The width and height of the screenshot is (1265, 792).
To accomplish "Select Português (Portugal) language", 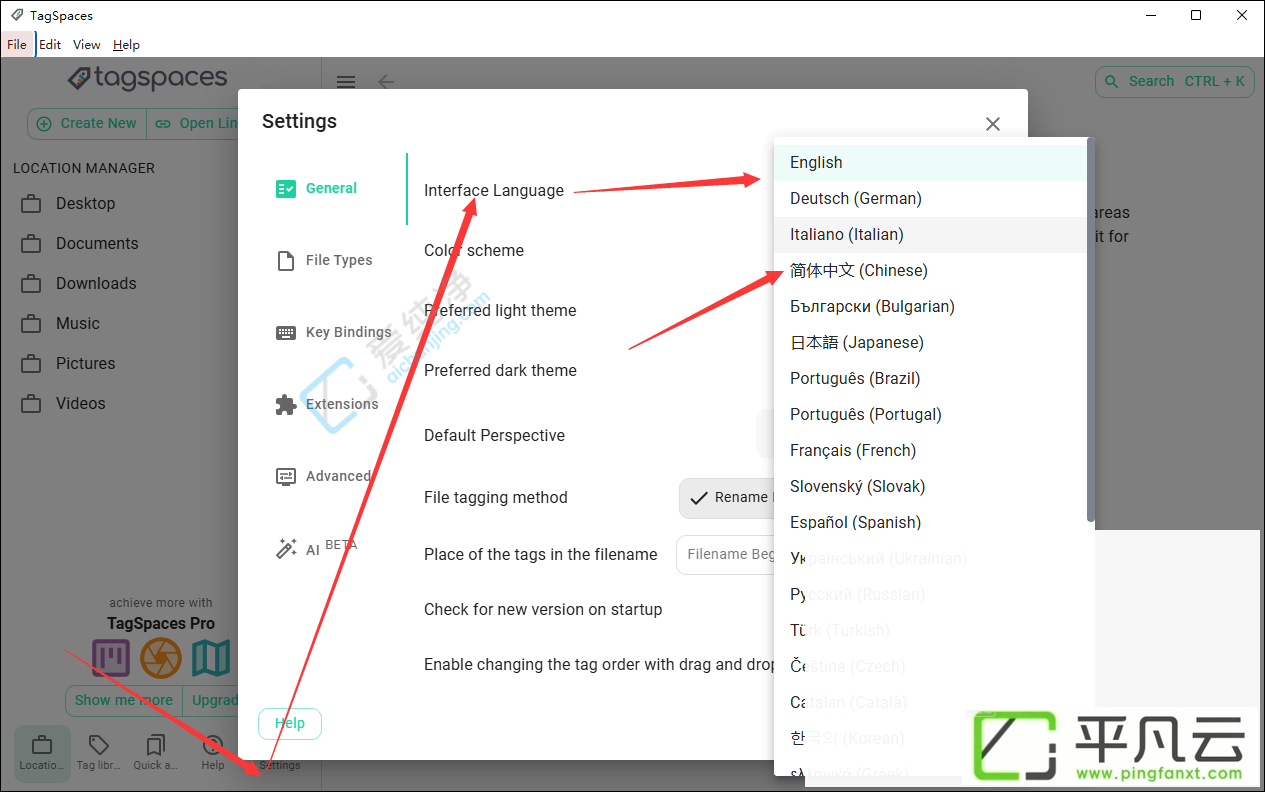I will pyautogui.click(x=930, y=414).
